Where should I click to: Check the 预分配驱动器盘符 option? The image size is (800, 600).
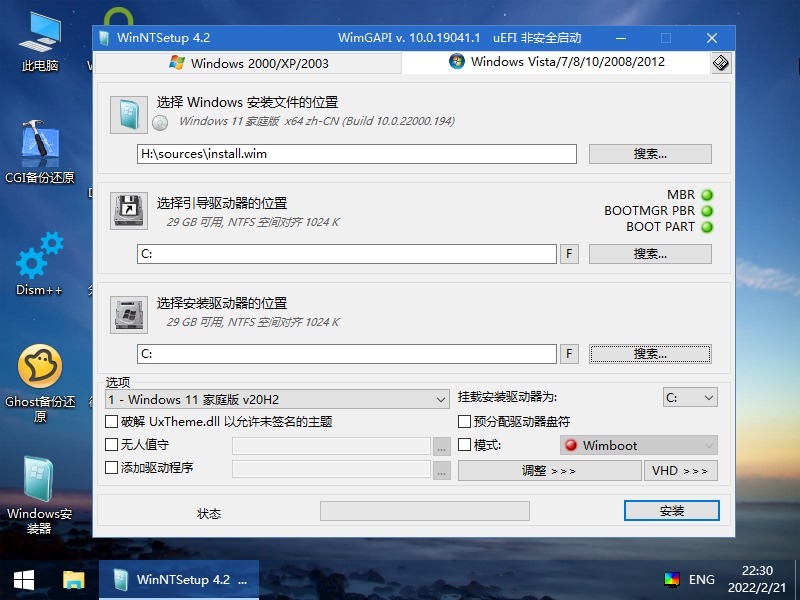(x=464, y=422)
